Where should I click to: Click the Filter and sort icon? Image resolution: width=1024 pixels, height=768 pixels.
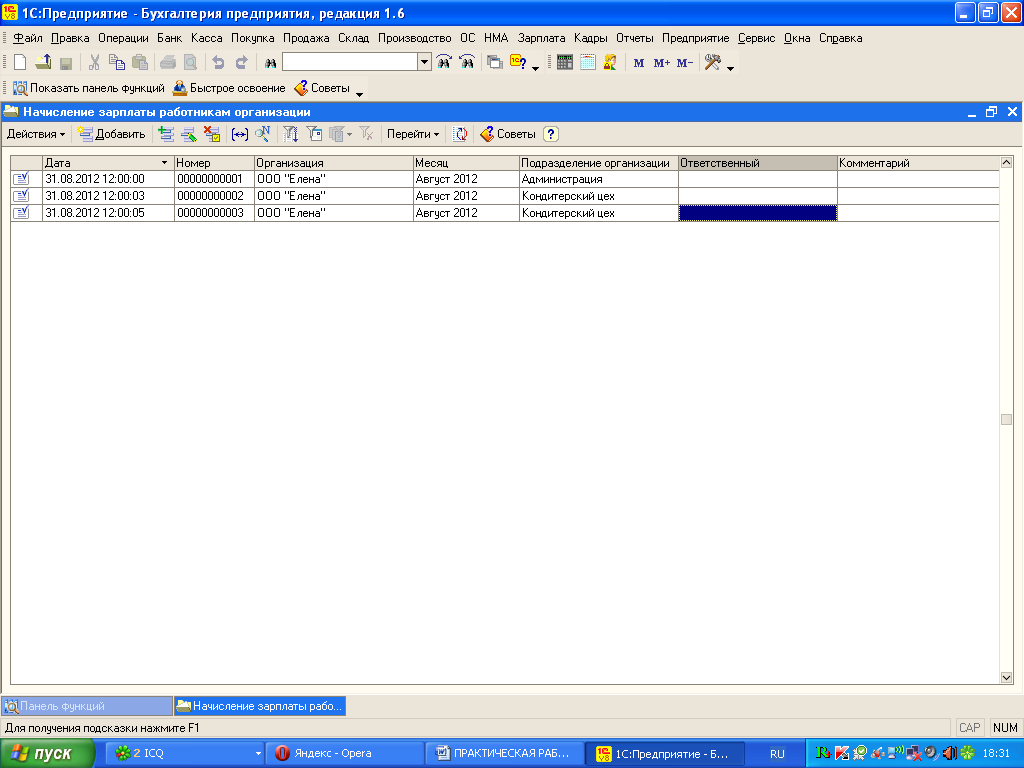[x=291, y=135]
